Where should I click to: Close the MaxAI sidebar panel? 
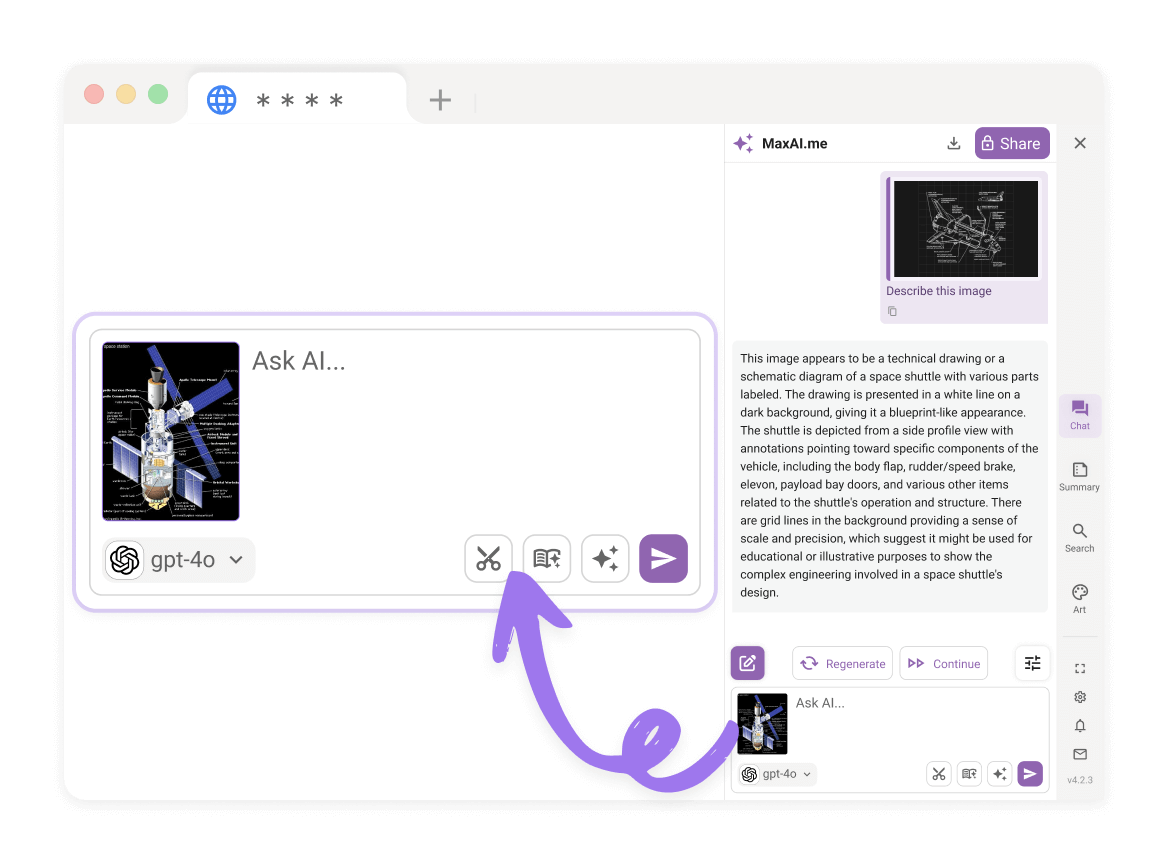click(1080, 143)
